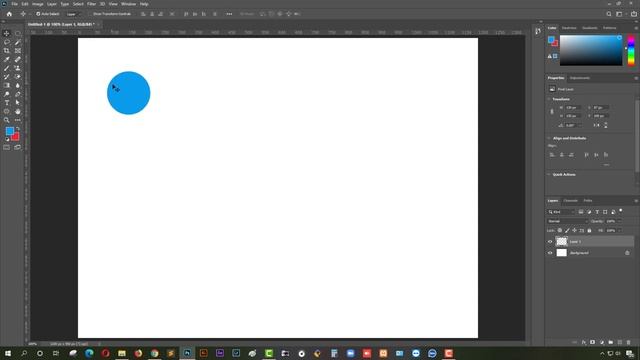The height and width of the screenshot is (360, 640).
Task: Toggle lock transparent pixels
Action: tap(560, 231)
